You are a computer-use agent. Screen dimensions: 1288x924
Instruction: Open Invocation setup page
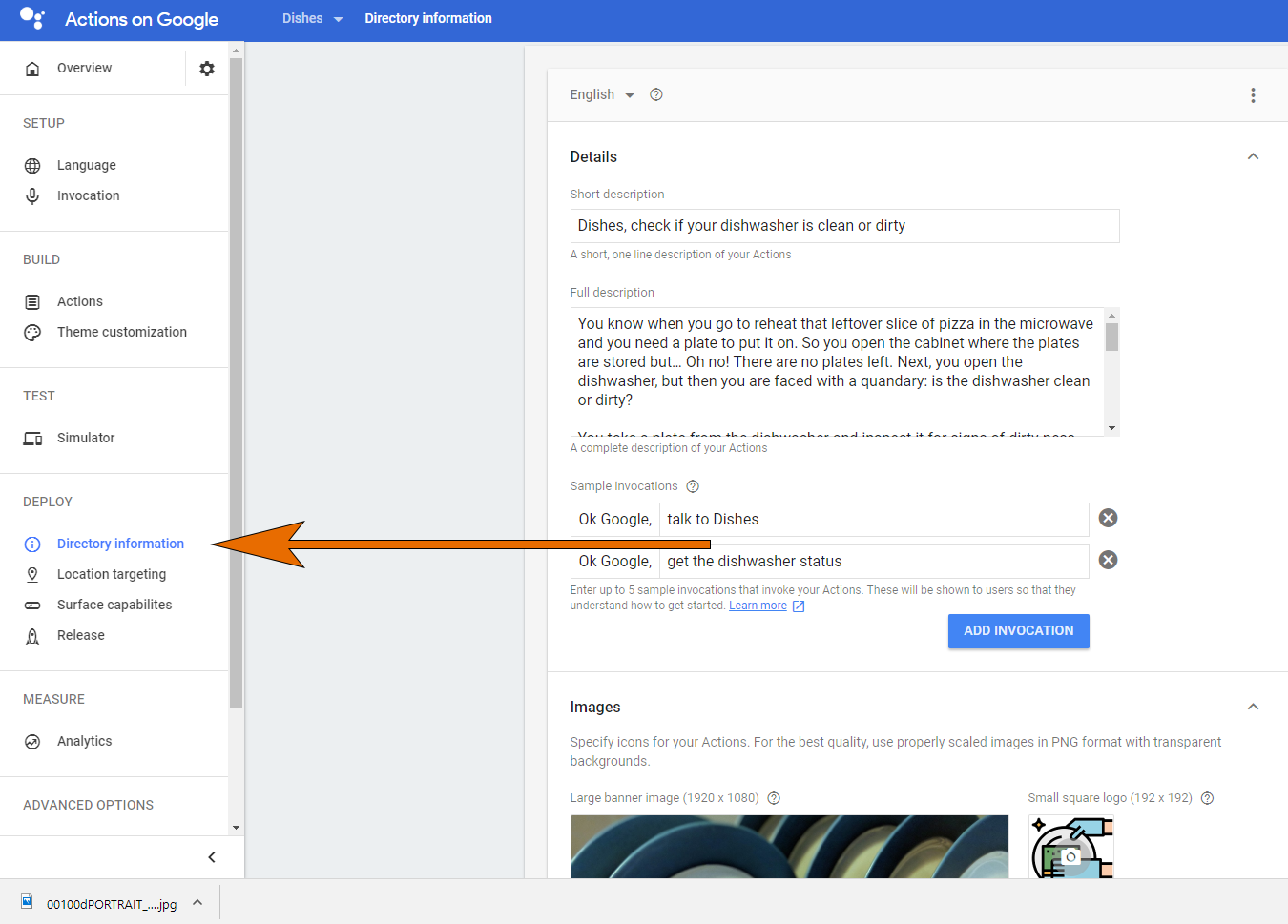(x=88, y=196)
